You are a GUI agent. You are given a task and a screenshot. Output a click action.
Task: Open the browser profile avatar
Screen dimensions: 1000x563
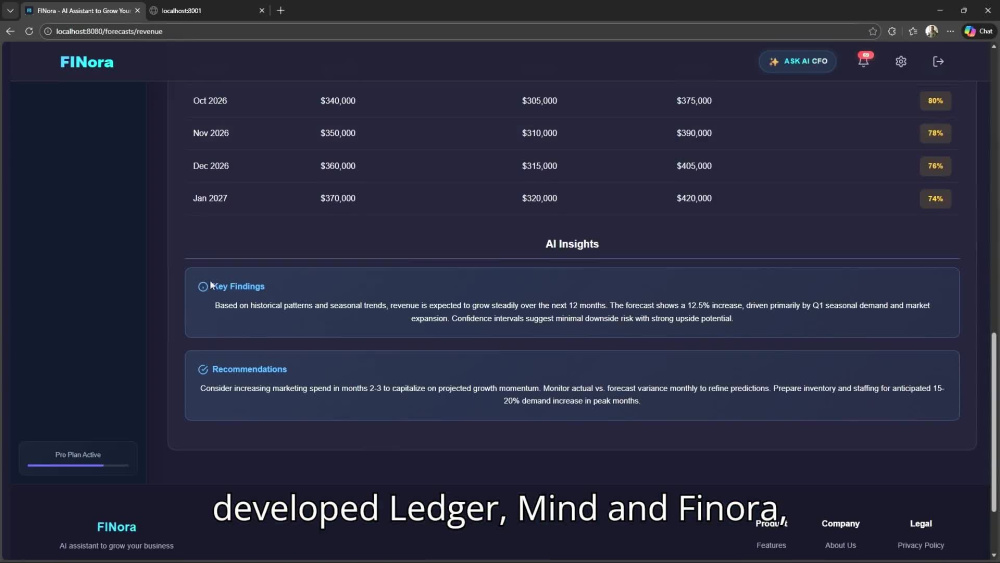click(x=932, y=31)
